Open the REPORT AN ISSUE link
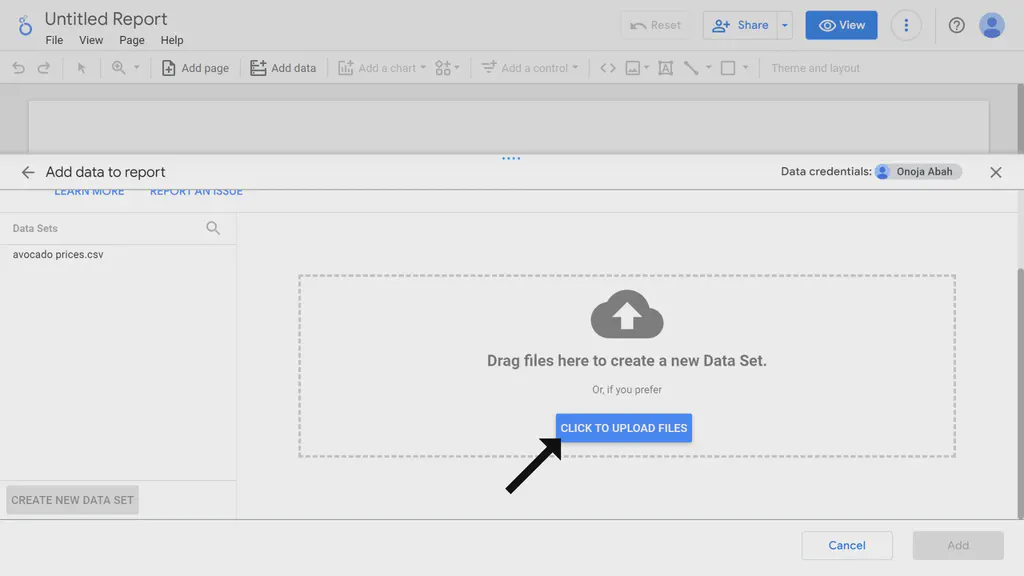Screen dimensions: 1024x576 (196, 190)
